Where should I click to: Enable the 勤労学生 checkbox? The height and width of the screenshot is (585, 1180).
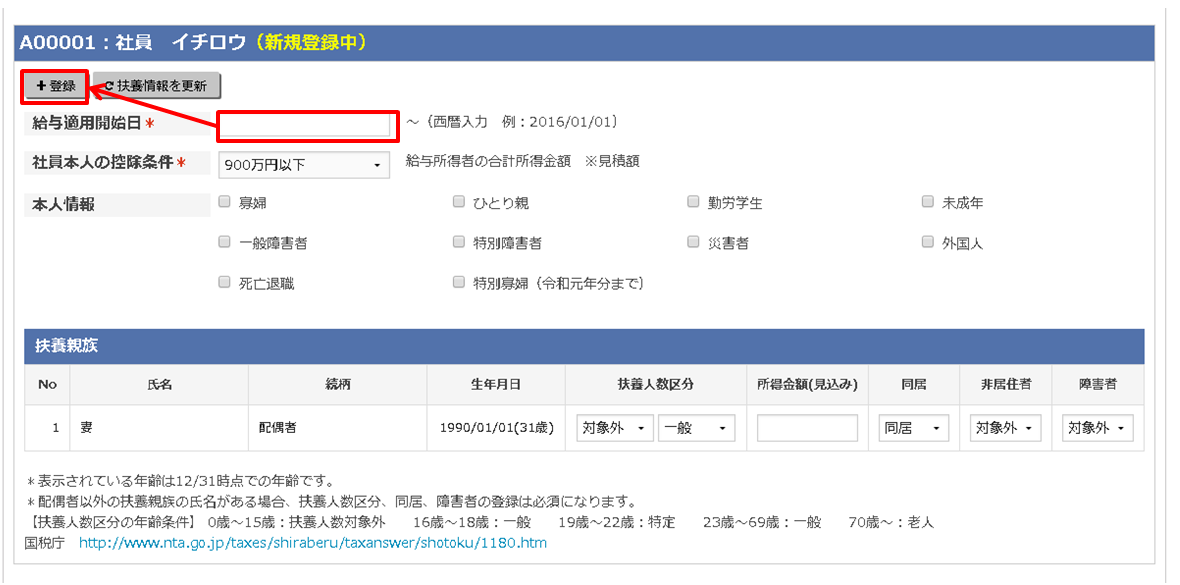tap(692, 201)
